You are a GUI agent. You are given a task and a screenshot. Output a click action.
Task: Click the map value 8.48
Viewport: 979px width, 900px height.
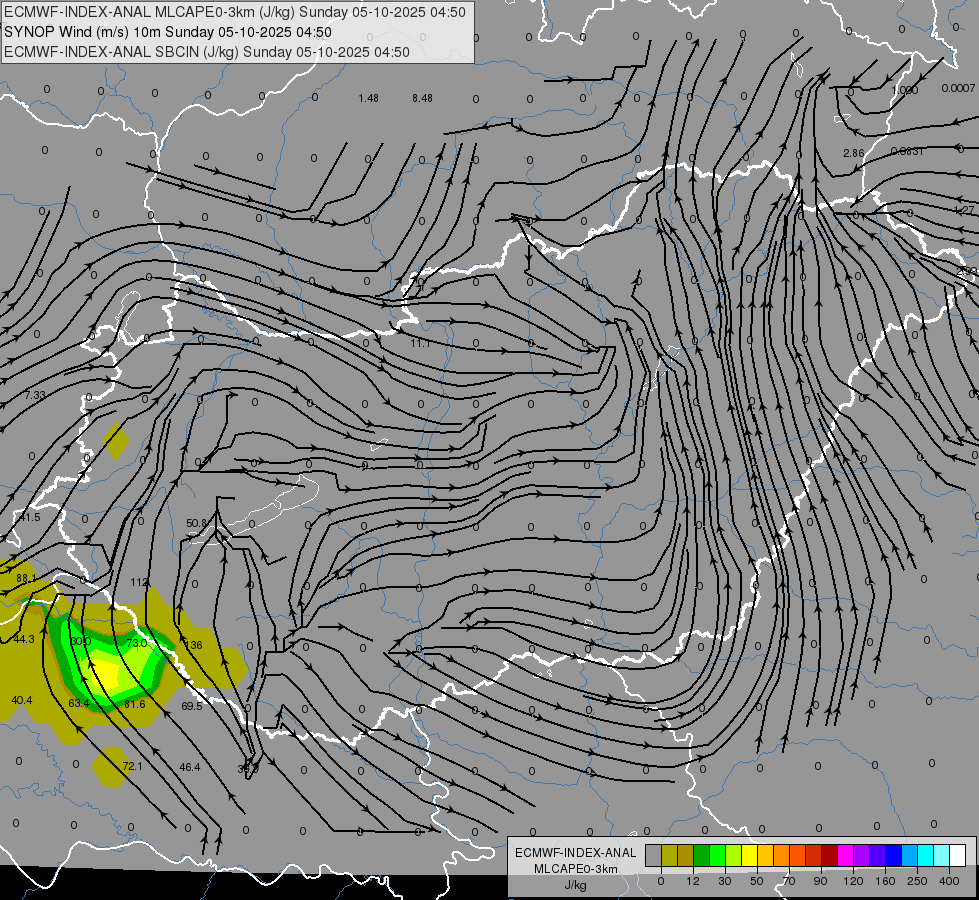click(422, 98)
